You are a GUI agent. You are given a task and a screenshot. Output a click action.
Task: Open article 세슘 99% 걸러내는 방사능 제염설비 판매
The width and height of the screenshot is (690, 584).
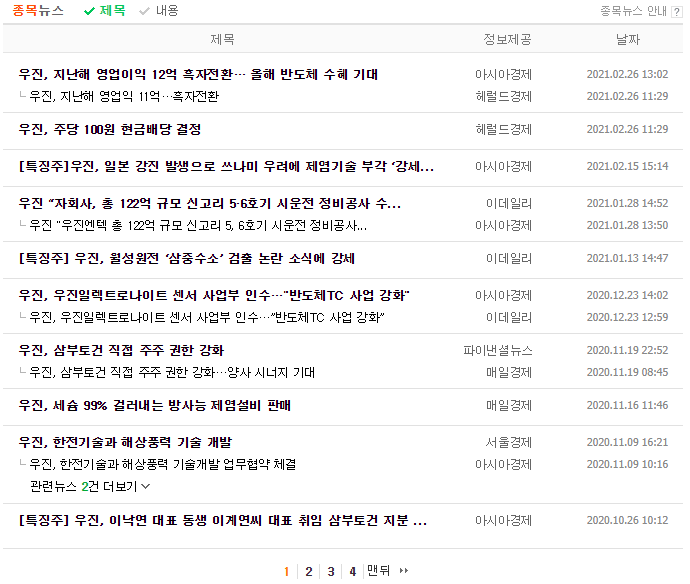154,405
